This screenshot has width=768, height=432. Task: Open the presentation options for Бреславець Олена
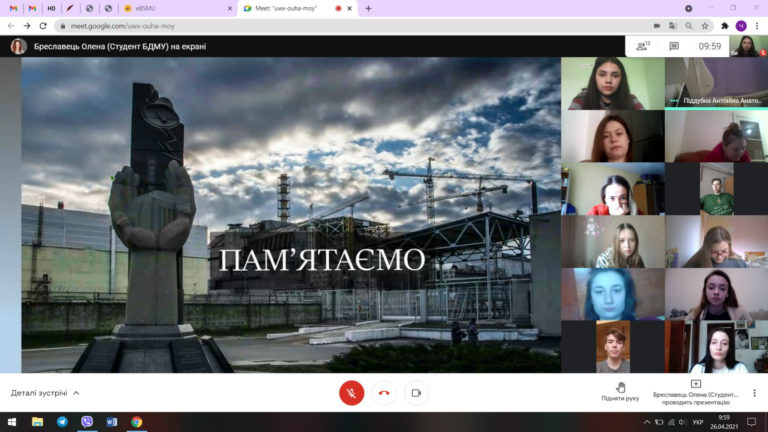[695, 391]
